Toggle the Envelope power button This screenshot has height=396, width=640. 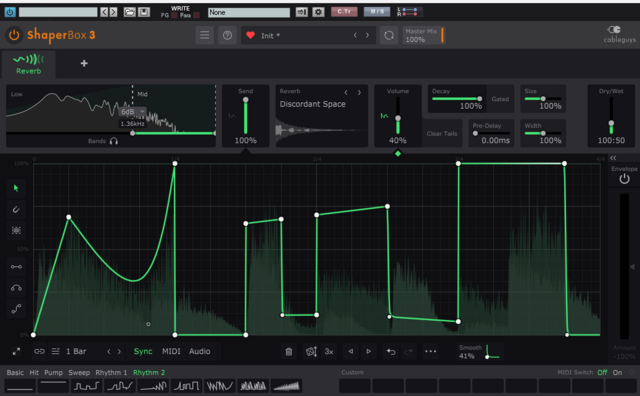pos(624,179)
